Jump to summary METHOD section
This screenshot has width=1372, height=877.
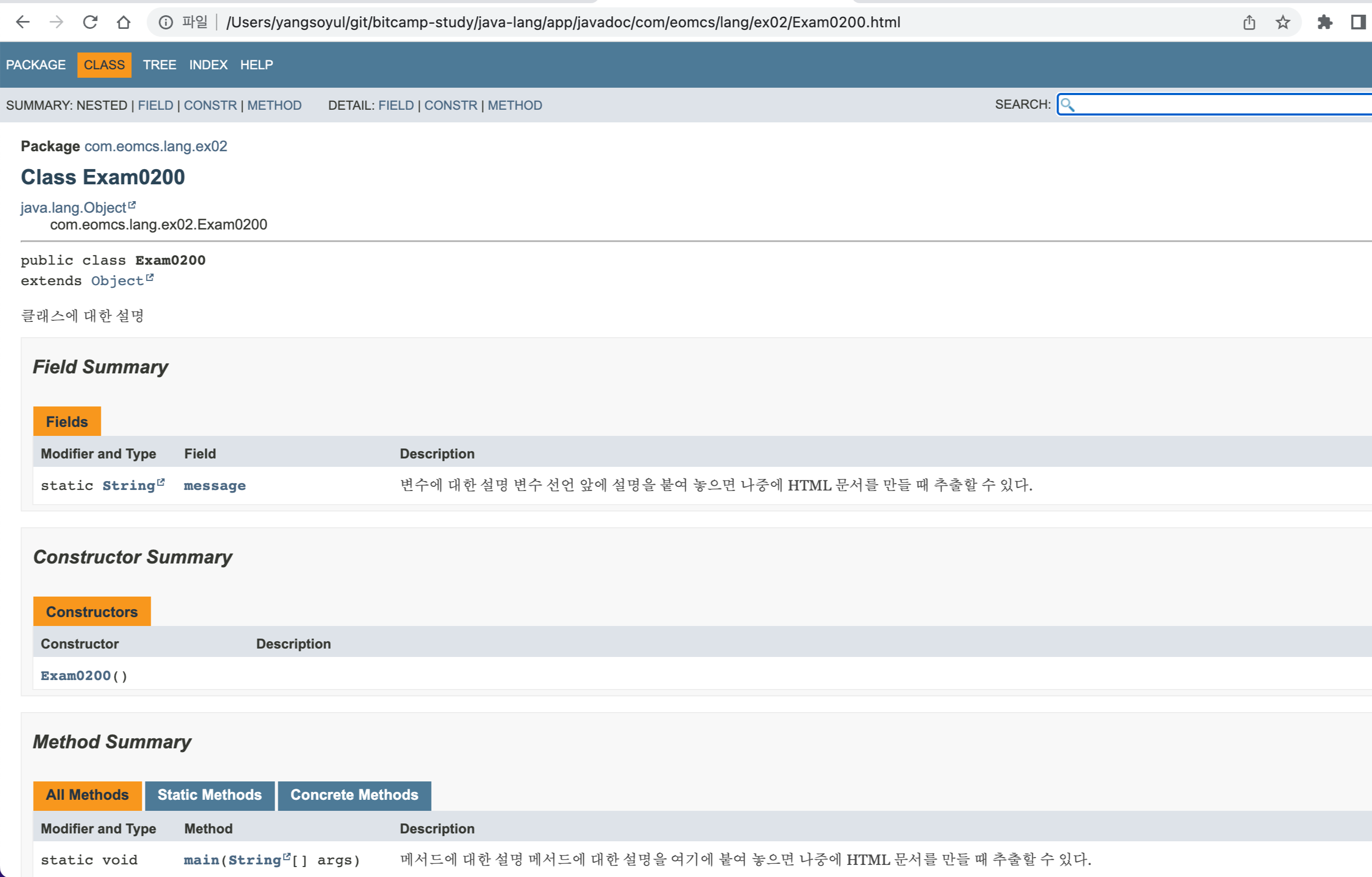pos(275,106)
